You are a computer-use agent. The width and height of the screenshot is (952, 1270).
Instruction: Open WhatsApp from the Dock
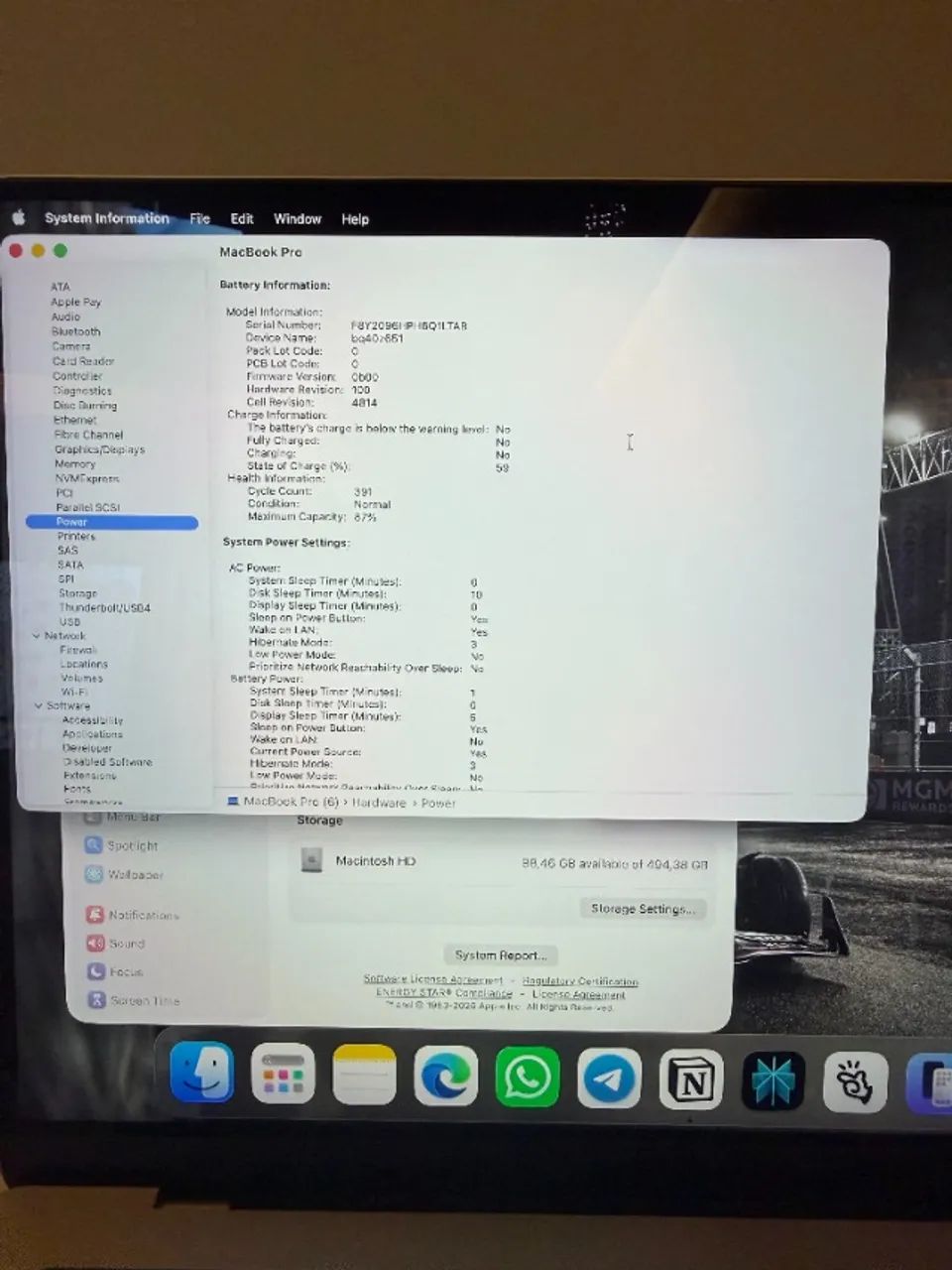(x=527, y=1077)
